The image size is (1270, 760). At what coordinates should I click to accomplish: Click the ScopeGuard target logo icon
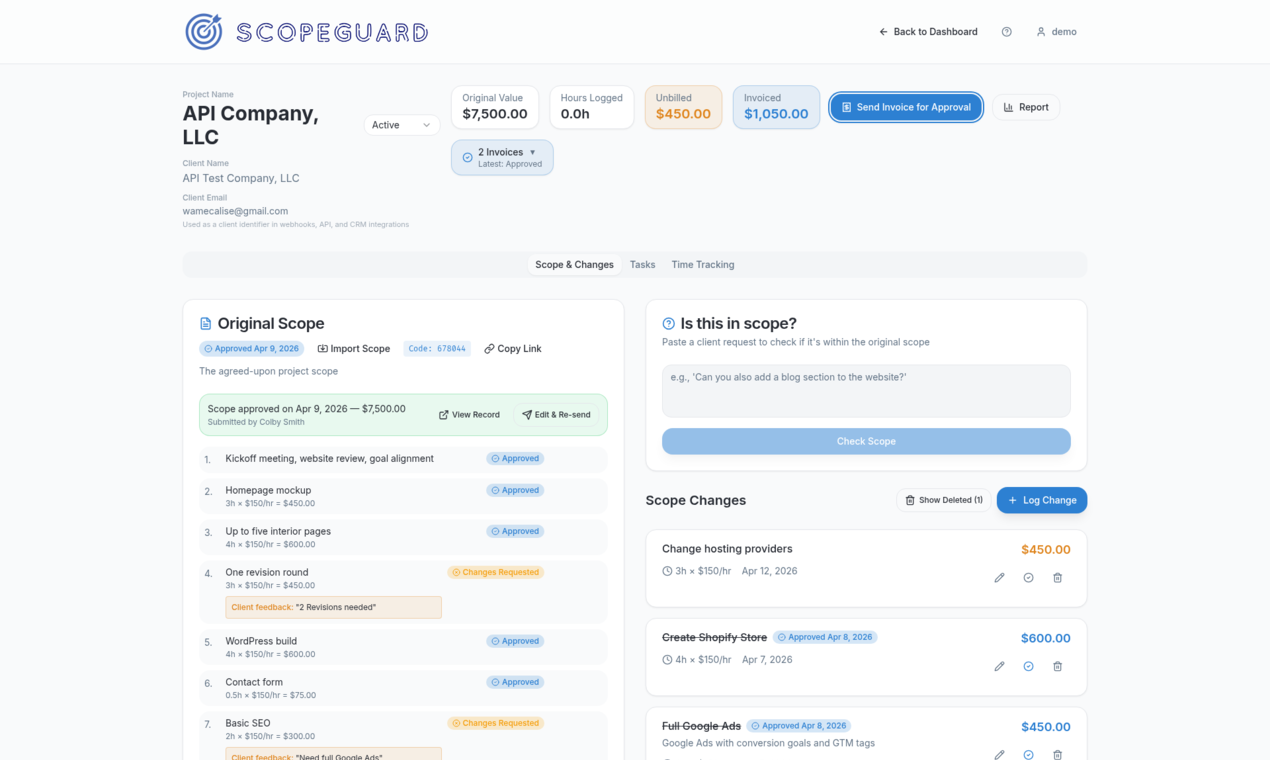coord(204,32)
